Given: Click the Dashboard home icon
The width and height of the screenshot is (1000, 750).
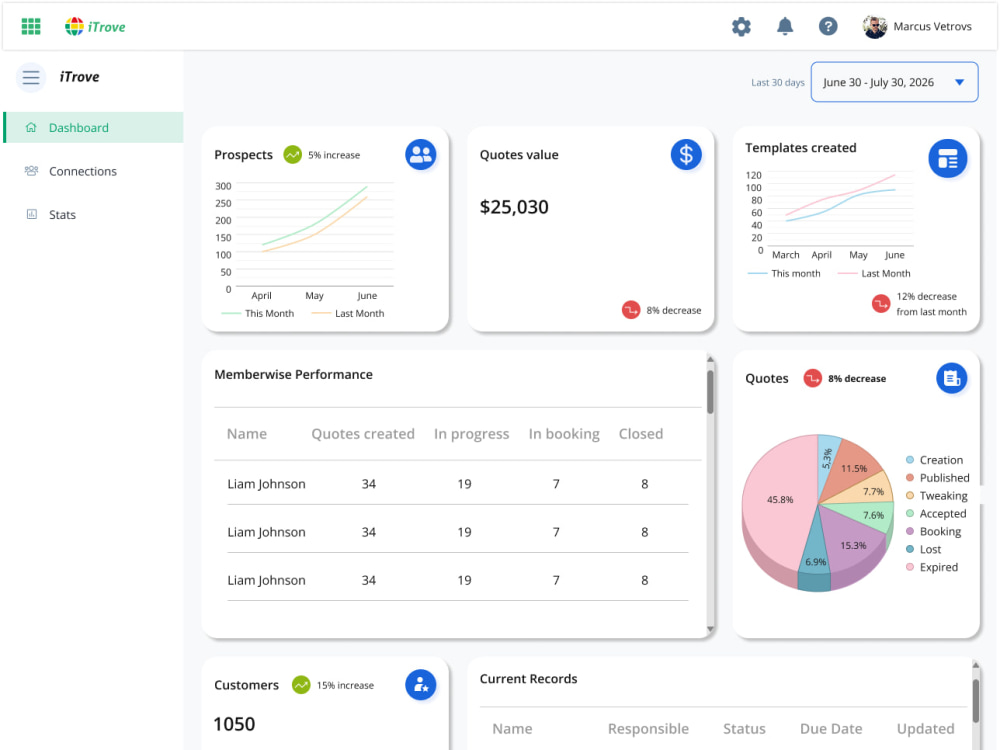Looking at the screenshot, I should tap(31, 127).
